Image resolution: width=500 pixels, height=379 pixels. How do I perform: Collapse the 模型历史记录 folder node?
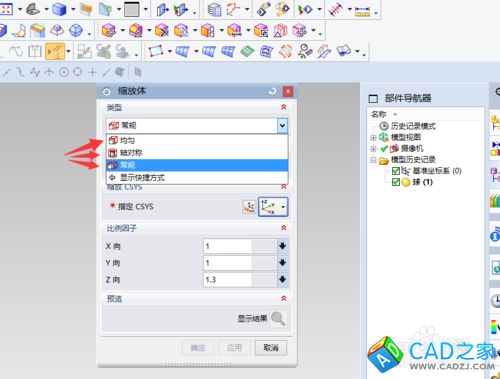pyautogui.click(x=373, y=160)
